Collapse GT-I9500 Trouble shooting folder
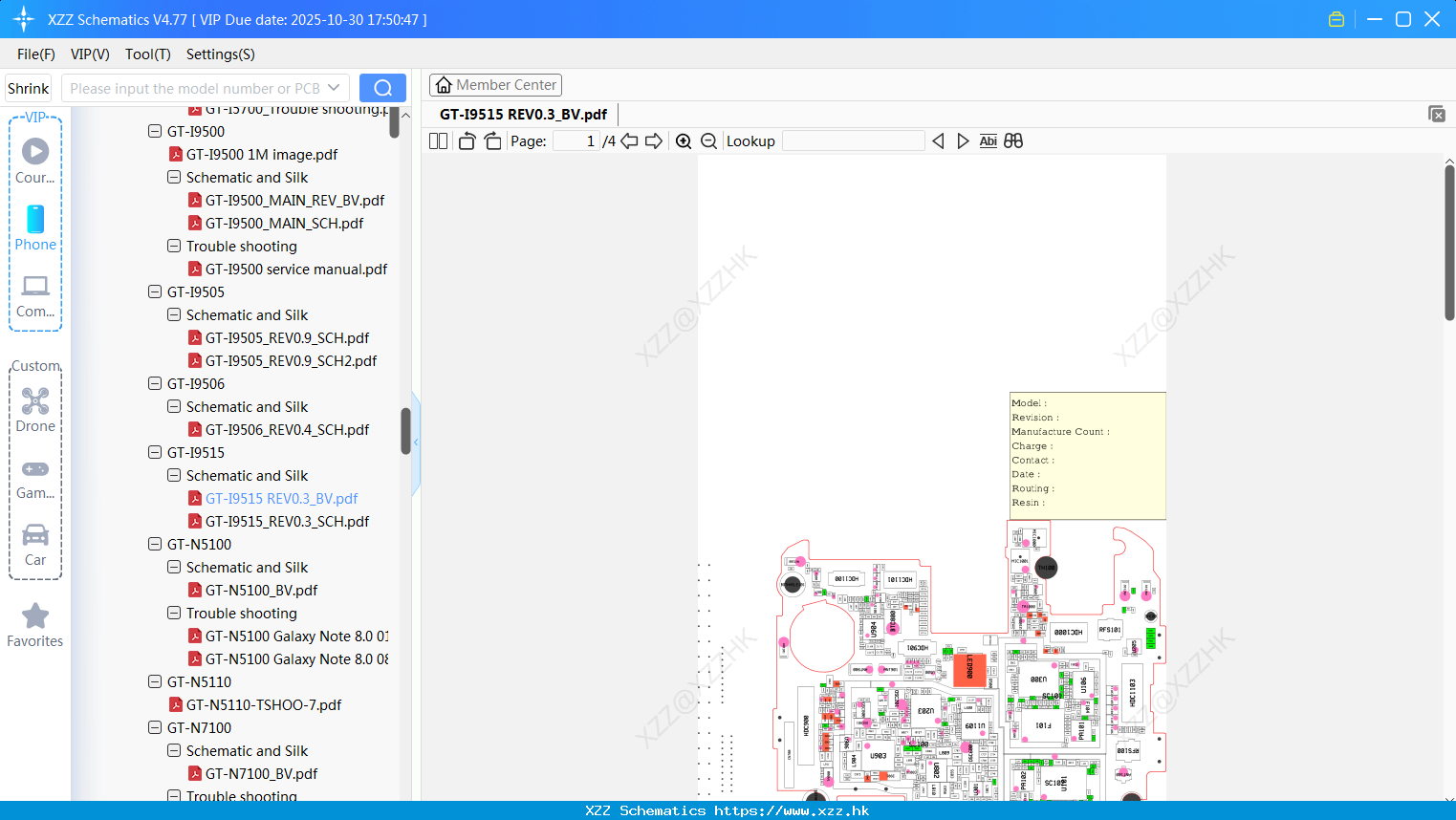This screenshot has width=1456, height=820. coord(174,246)
